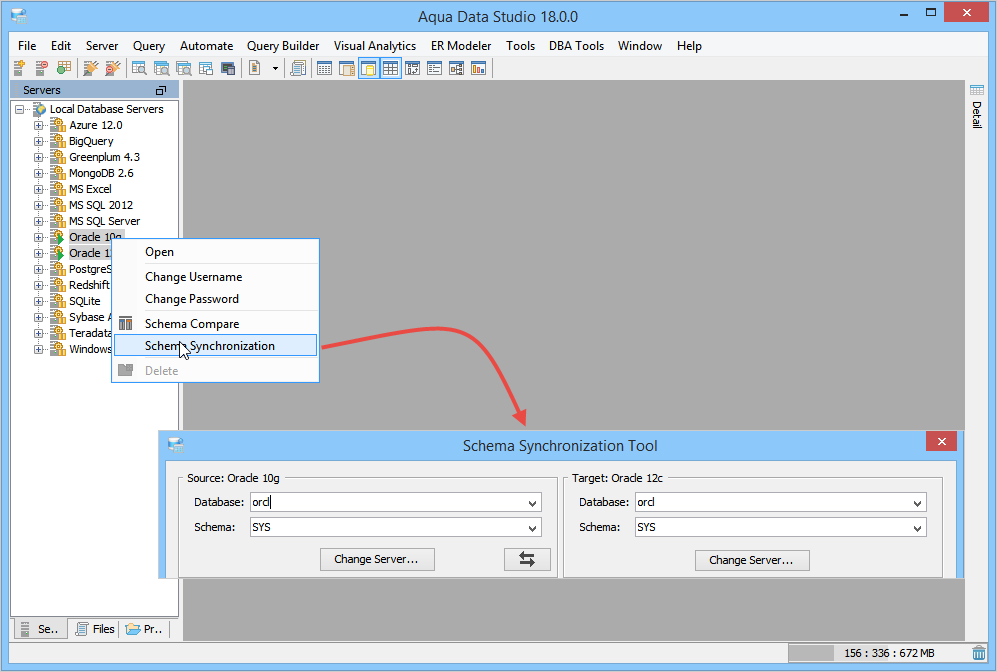Choose Schema Compare in context menu
The height and width of the screenshot is (672, 997).
tap(216, 324)
